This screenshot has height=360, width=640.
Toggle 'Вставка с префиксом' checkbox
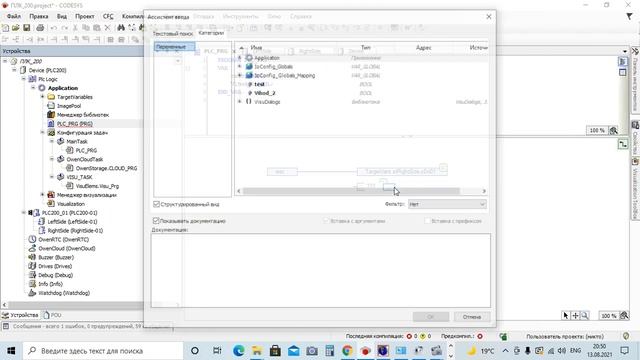coord(427,220)
